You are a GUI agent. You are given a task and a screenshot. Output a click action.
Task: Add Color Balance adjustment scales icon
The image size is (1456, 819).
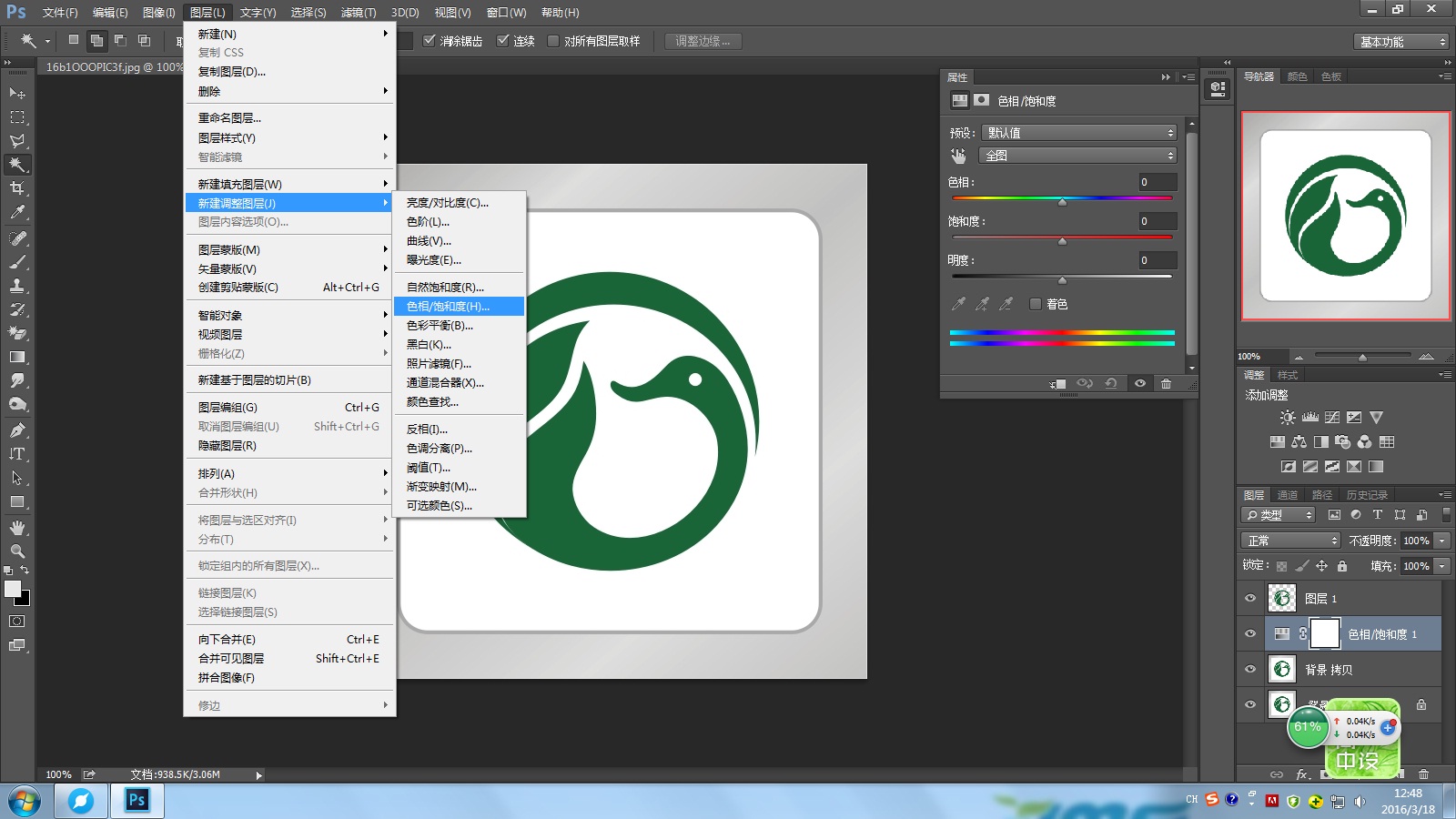[1299, 442]
